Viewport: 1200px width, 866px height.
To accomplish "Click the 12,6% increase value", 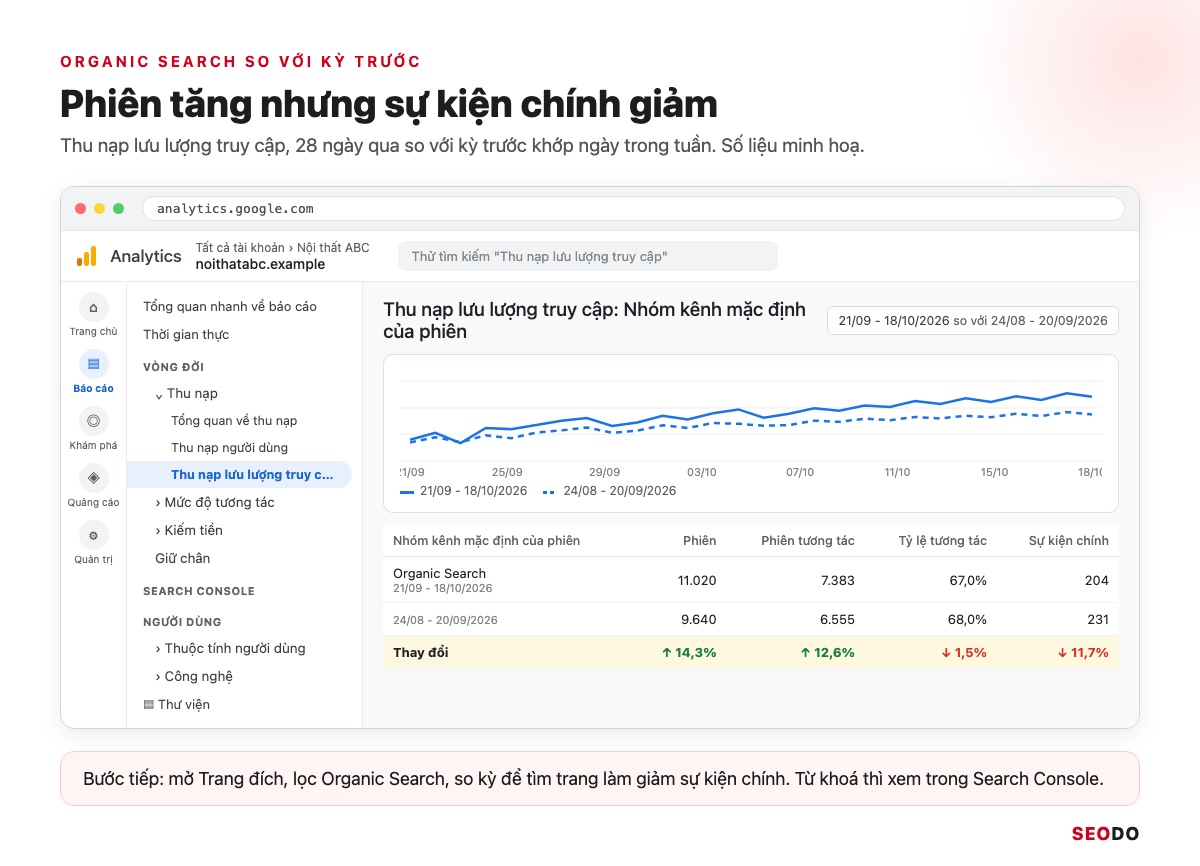I will (x=827, y=652).
